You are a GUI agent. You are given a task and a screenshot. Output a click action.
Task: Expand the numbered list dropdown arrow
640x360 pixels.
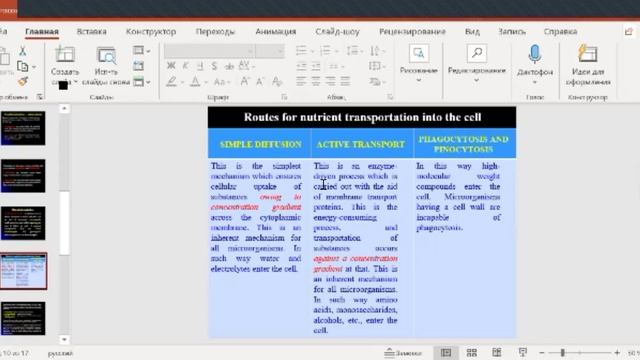pos(337,51)
